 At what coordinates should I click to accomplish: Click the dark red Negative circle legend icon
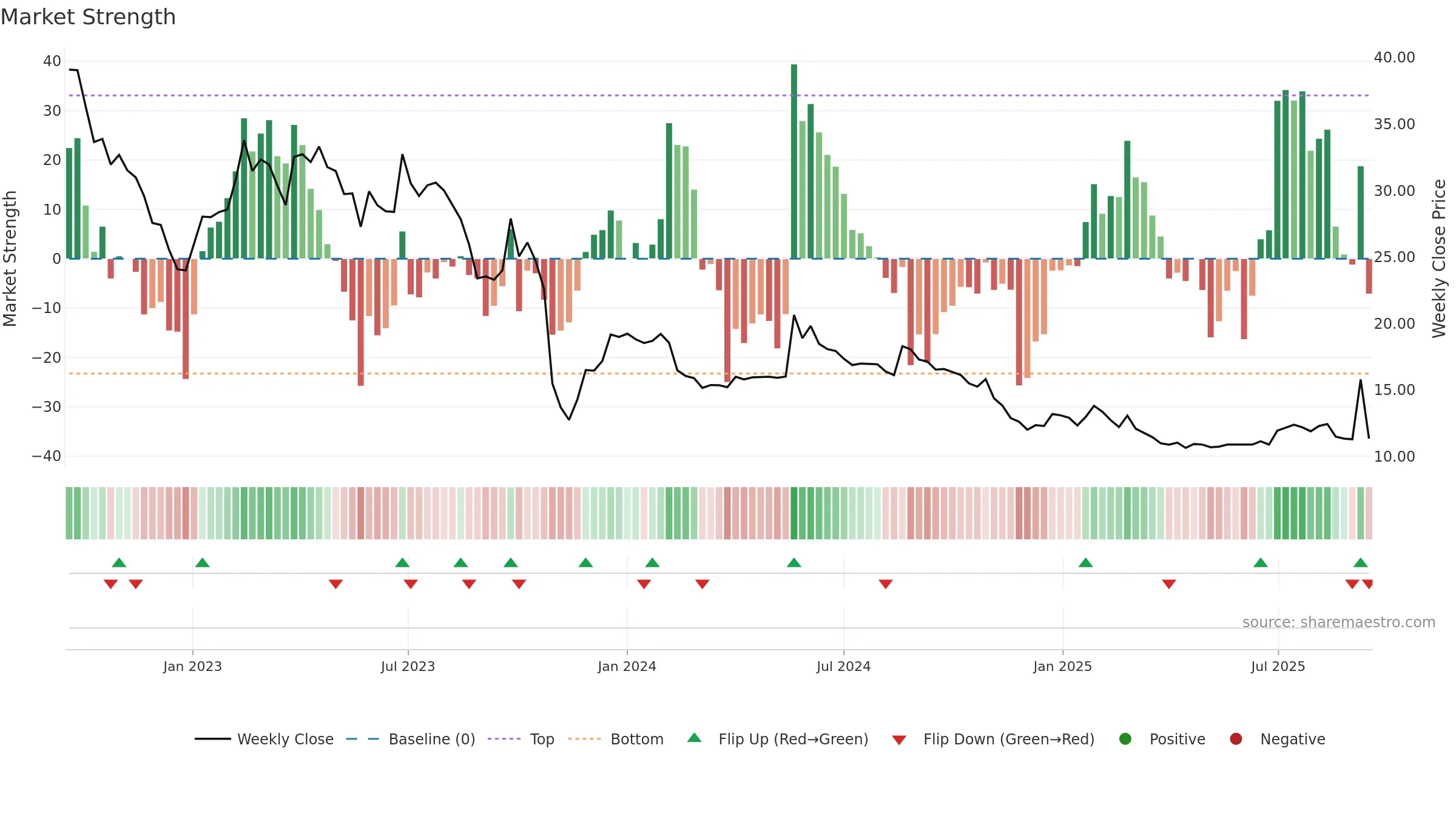pos(1236,739)
